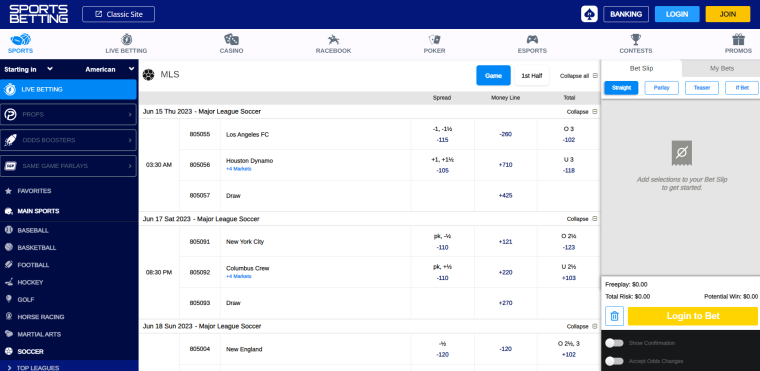
Task: Select the If Bet type
Action: pyautogui.click(x=742, y=88)
